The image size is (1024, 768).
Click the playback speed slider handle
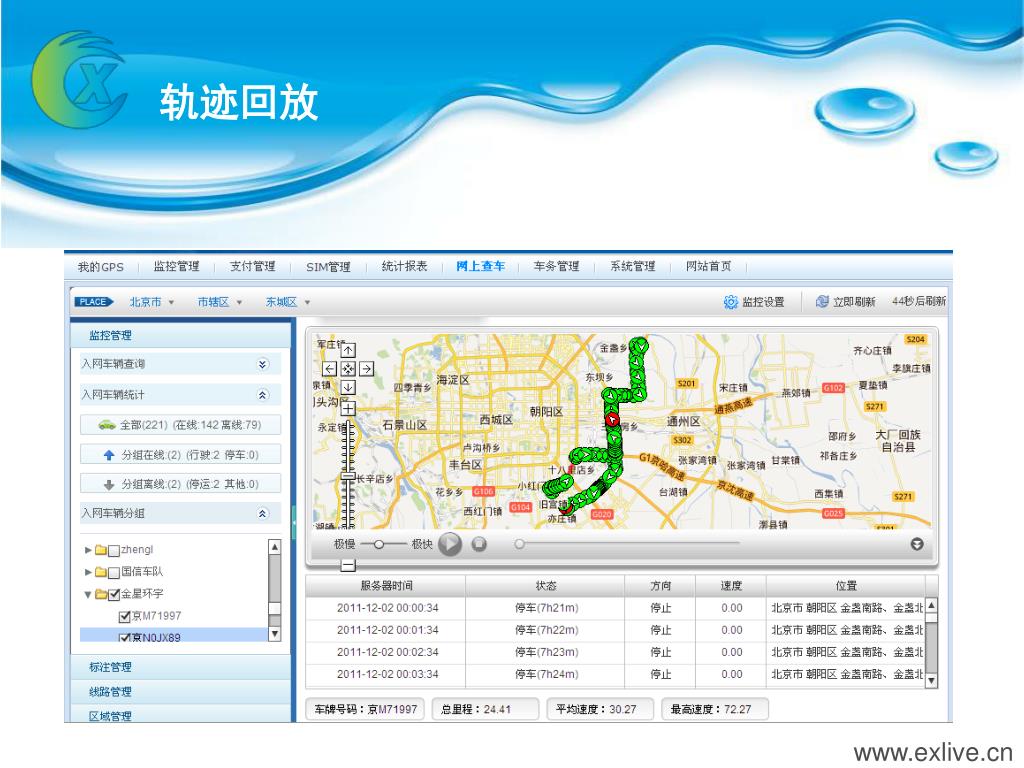[x=379, y=544]
